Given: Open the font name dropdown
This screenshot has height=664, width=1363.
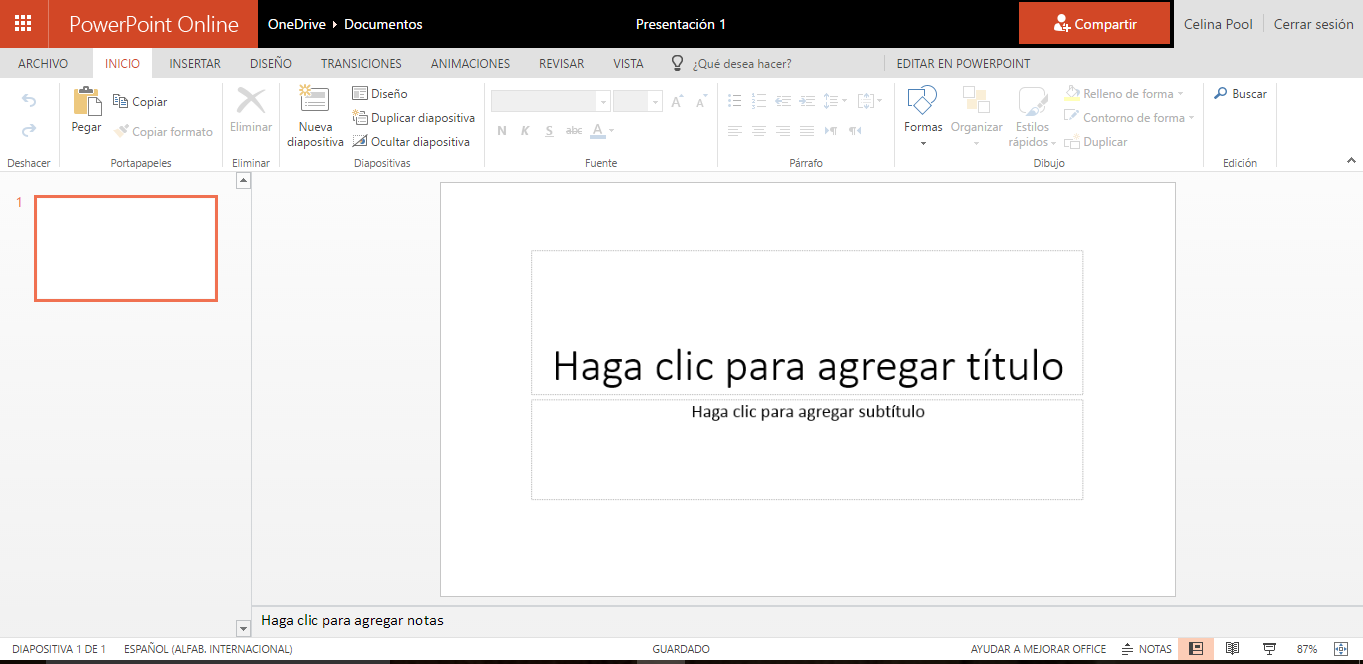Looking at the screenshot, I should coord(603,102).
